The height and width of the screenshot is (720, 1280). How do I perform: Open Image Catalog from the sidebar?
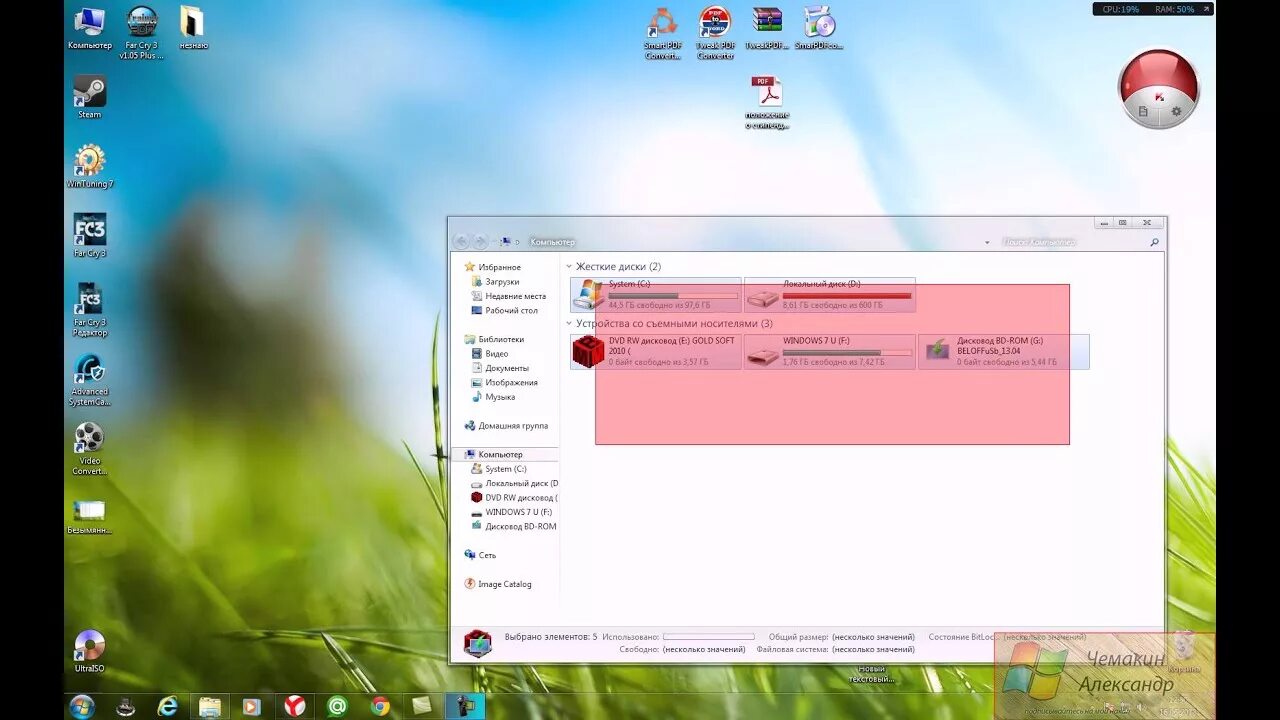[506, 583]
